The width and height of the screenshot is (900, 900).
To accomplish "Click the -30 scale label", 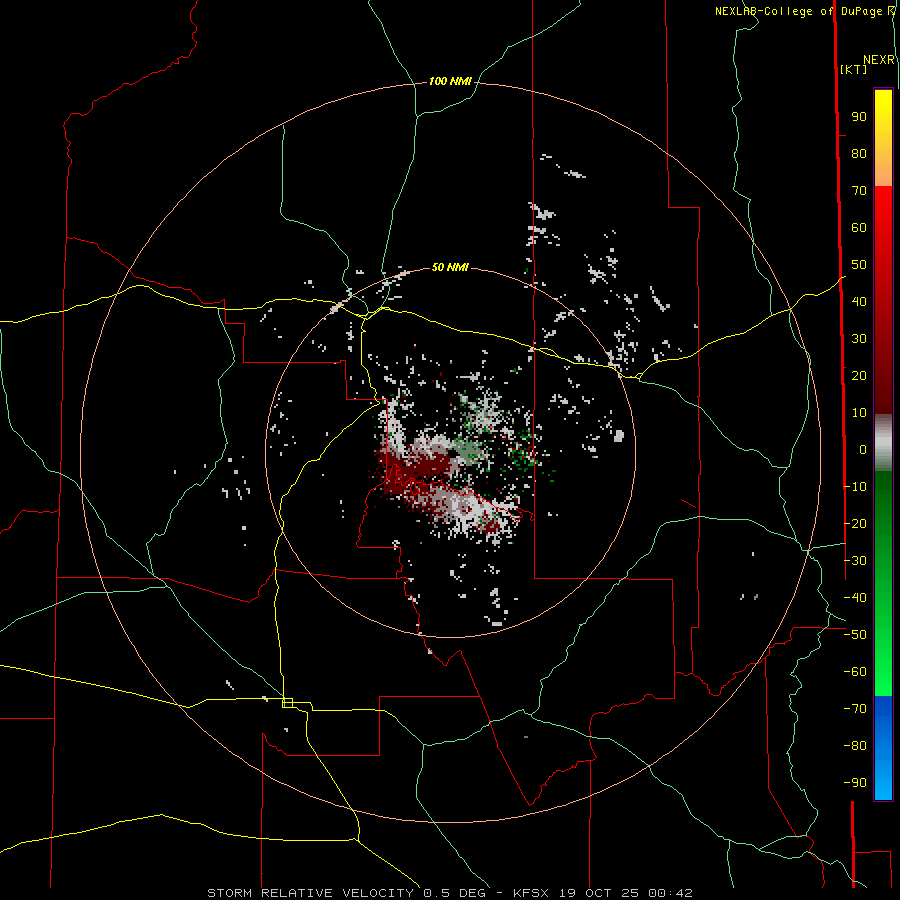I will coord(855,561).
